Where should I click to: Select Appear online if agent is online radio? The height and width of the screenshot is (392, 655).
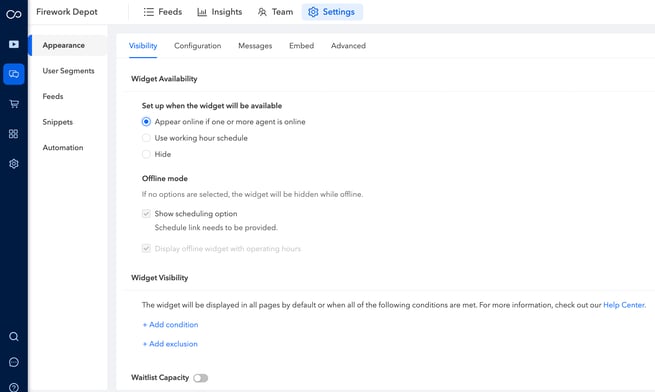[146, 122]
